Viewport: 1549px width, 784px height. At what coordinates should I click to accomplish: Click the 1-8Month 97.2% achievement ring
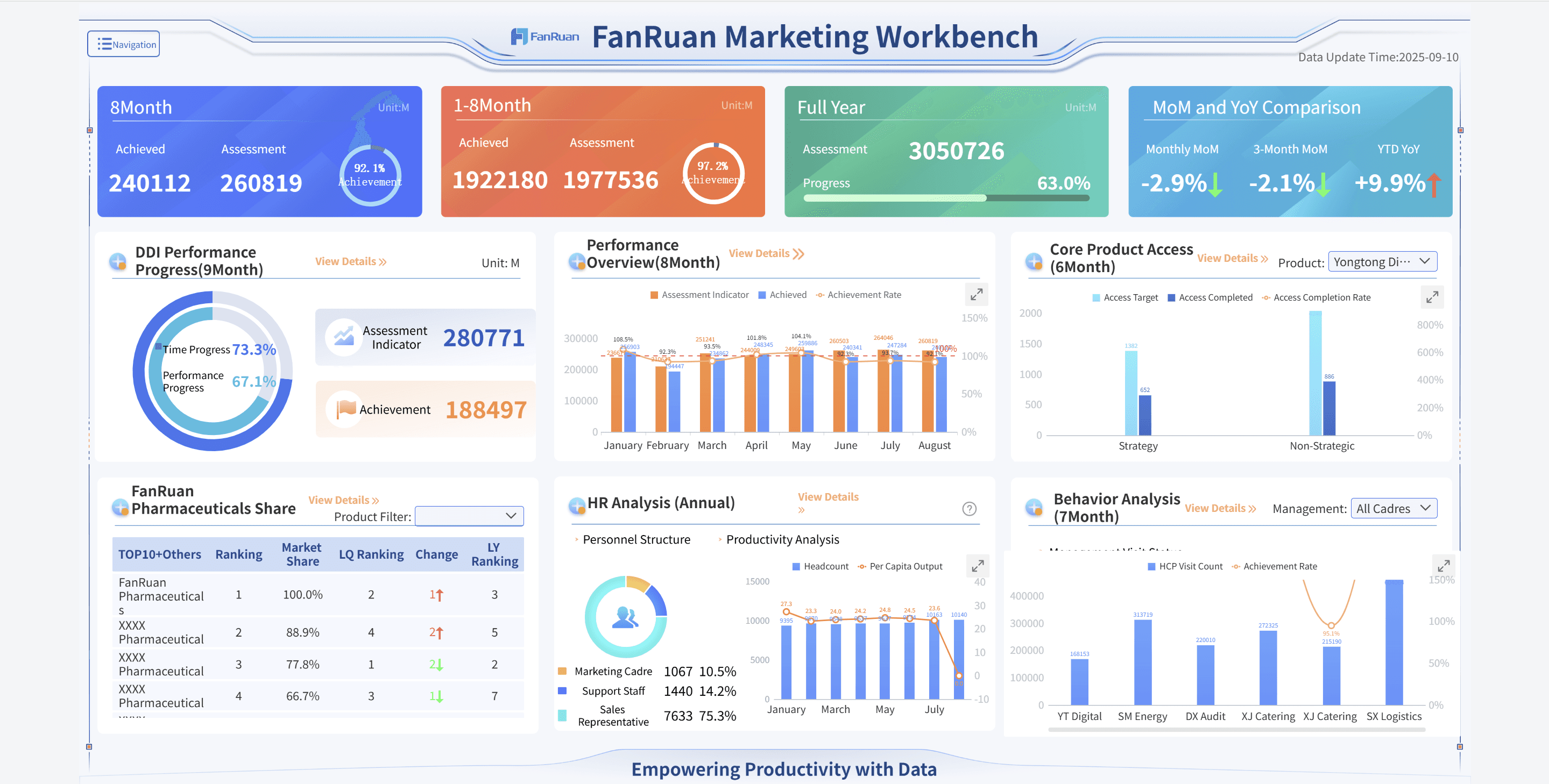(x=714, y=173)
